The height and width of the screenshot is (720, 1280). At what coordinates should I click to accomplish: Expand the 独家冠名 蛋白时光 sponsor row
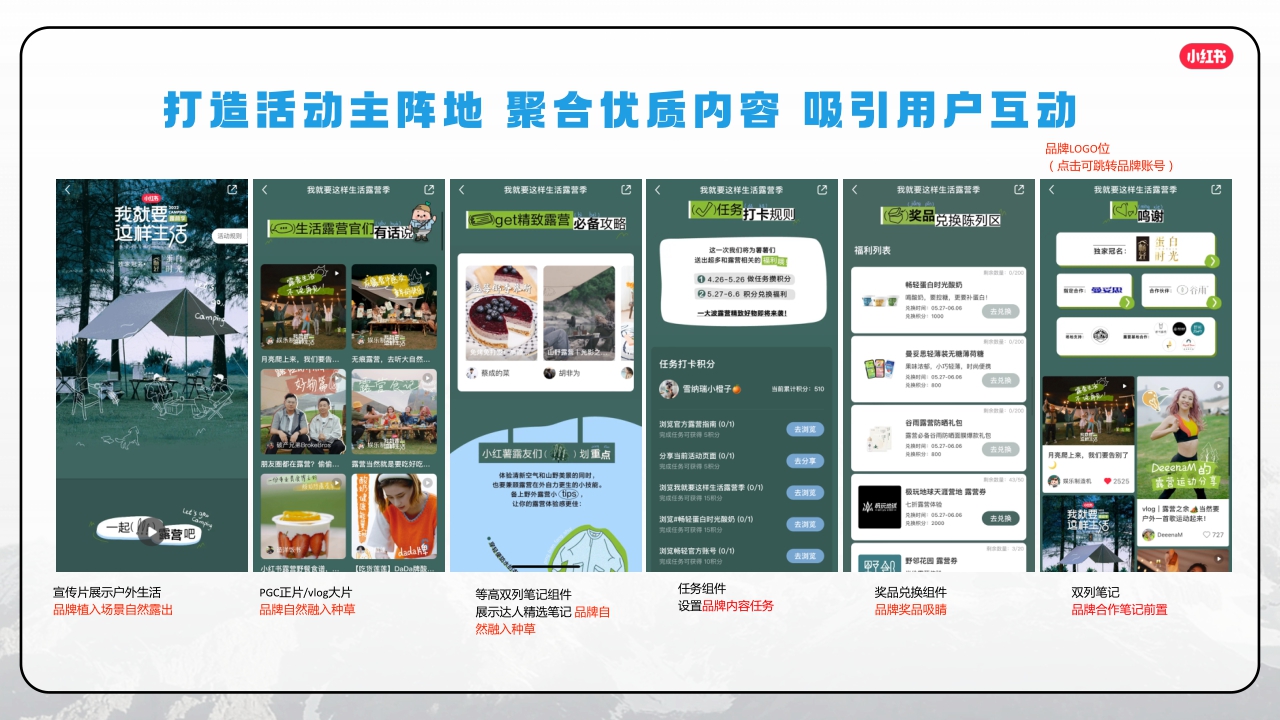point(1213,261)
